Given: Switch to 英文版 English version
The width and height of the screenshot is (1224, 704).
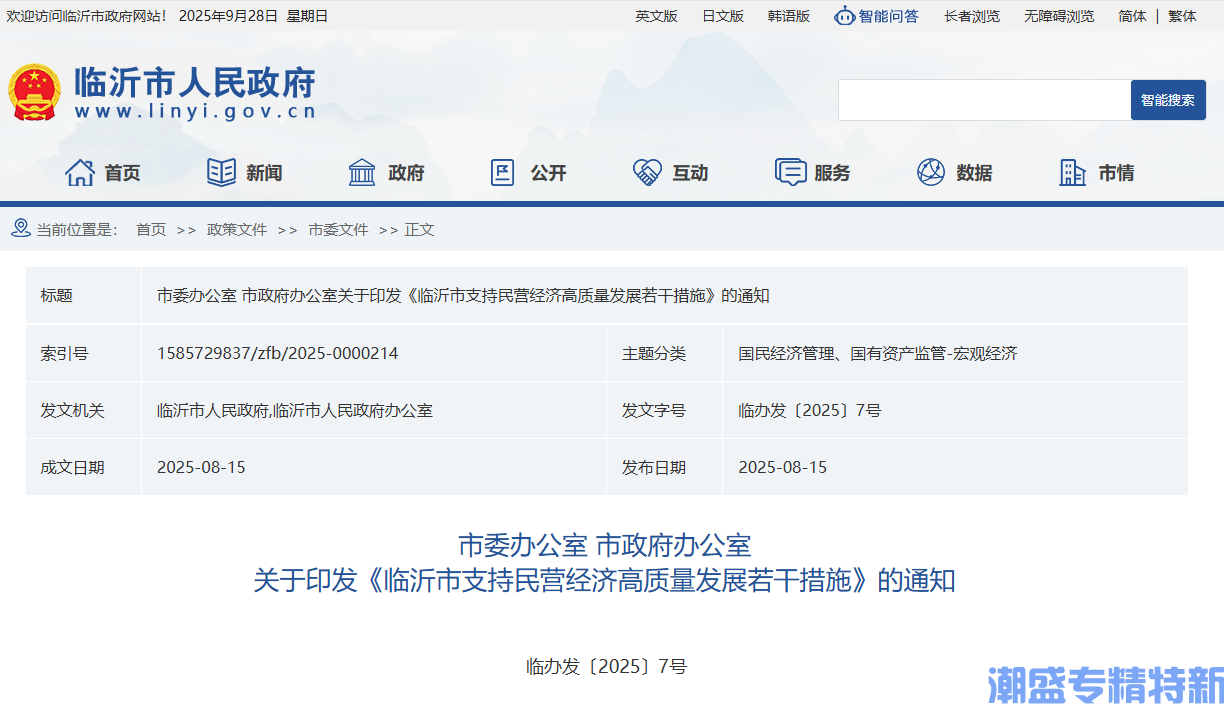Looking at the screenshot, I should pyautogui.click(x=656, y=16).
